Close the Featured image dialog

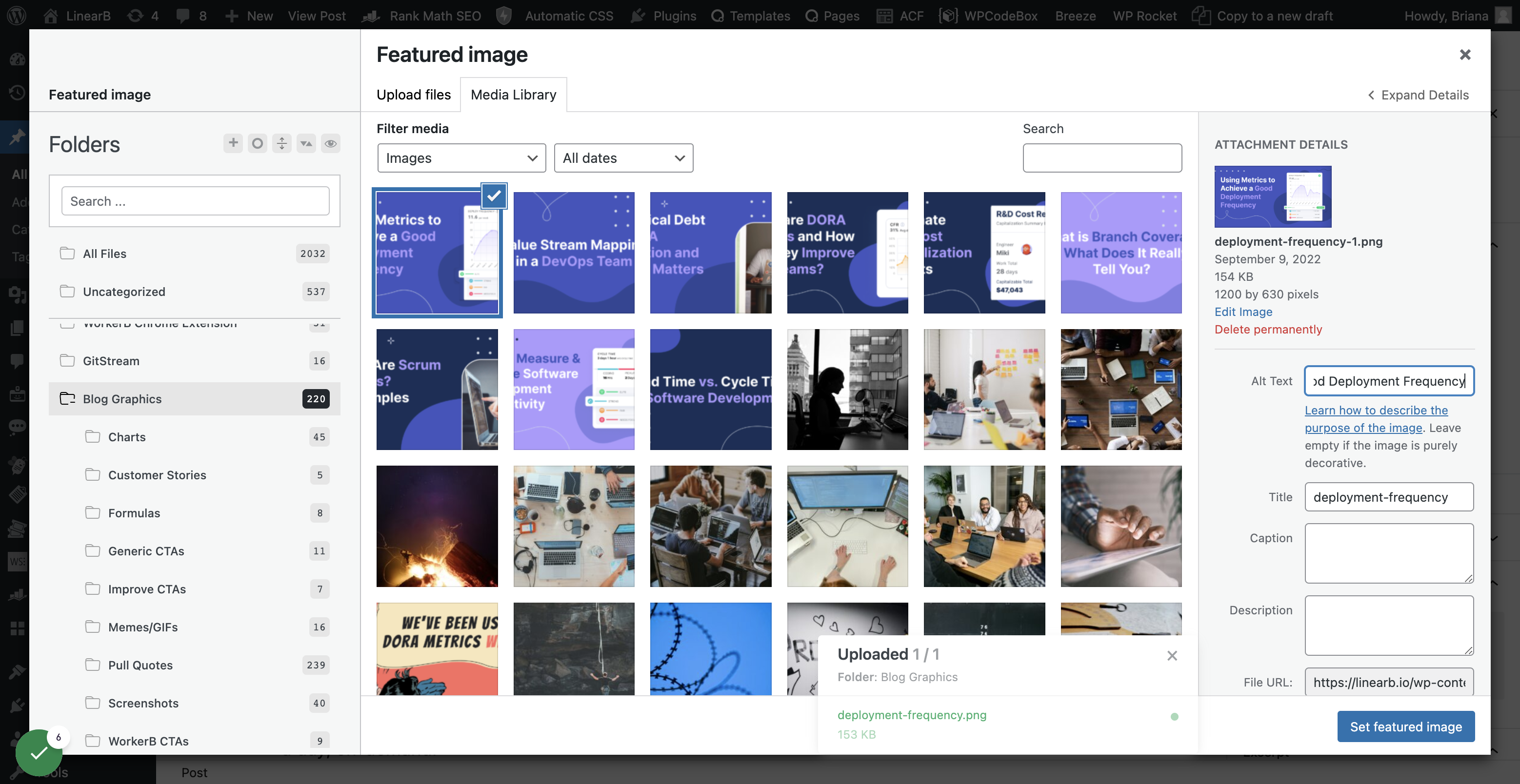(x=1464, y=55)
